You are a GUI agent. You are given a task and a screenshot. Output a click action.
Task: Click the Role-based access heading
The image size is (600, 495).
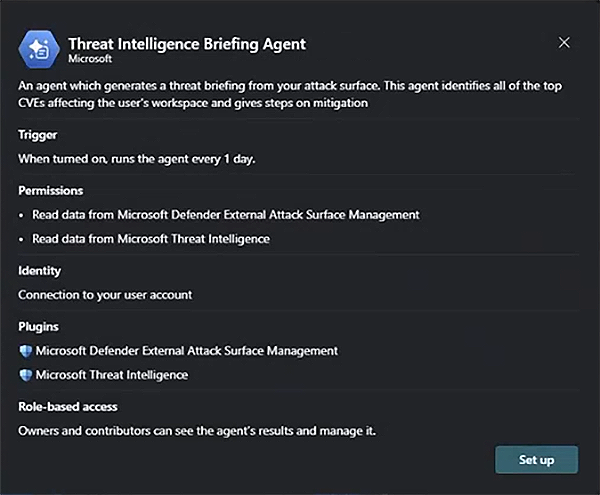68,406
